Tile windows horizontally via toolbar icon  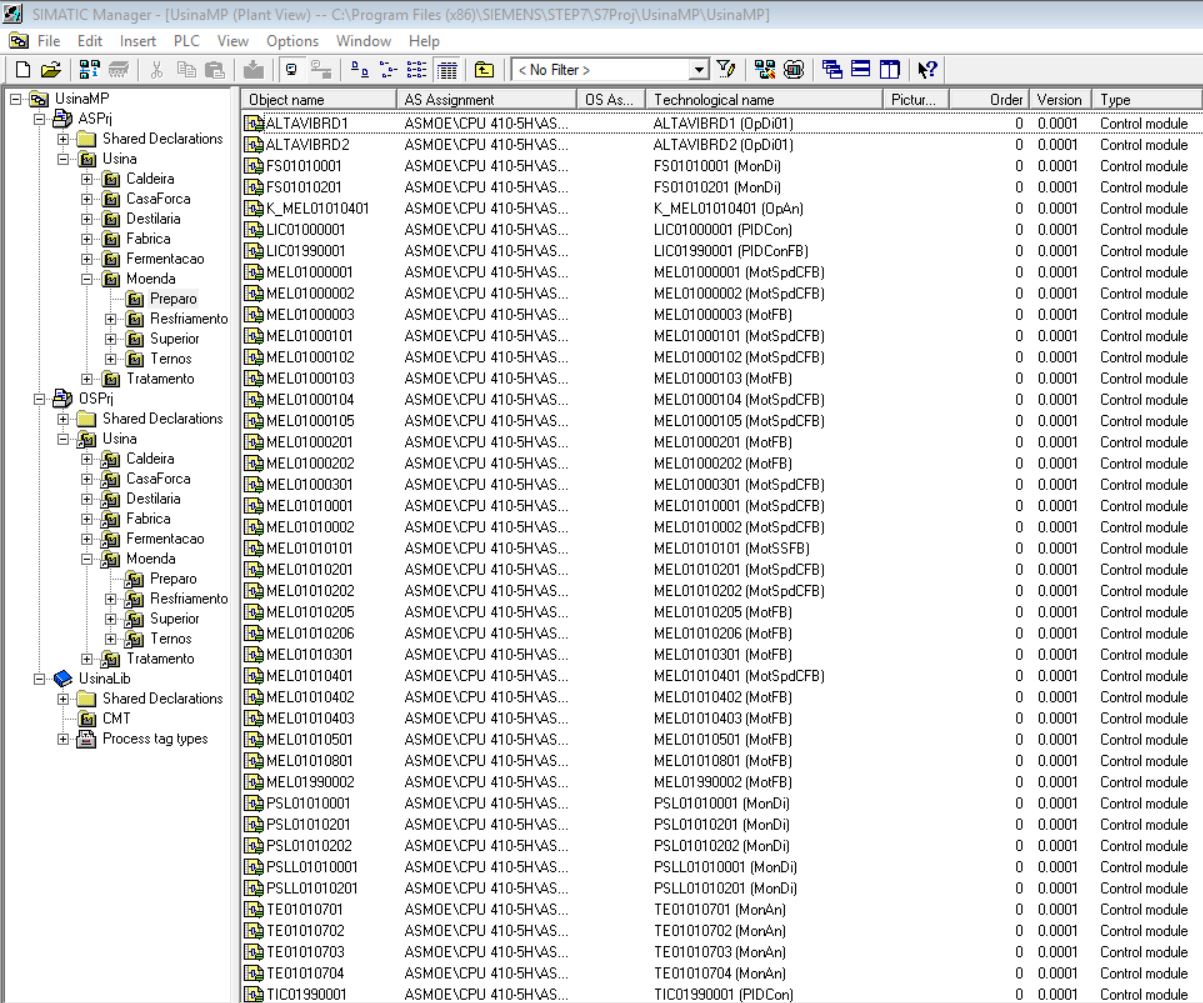pyautogui.click(x=860, y=70)
